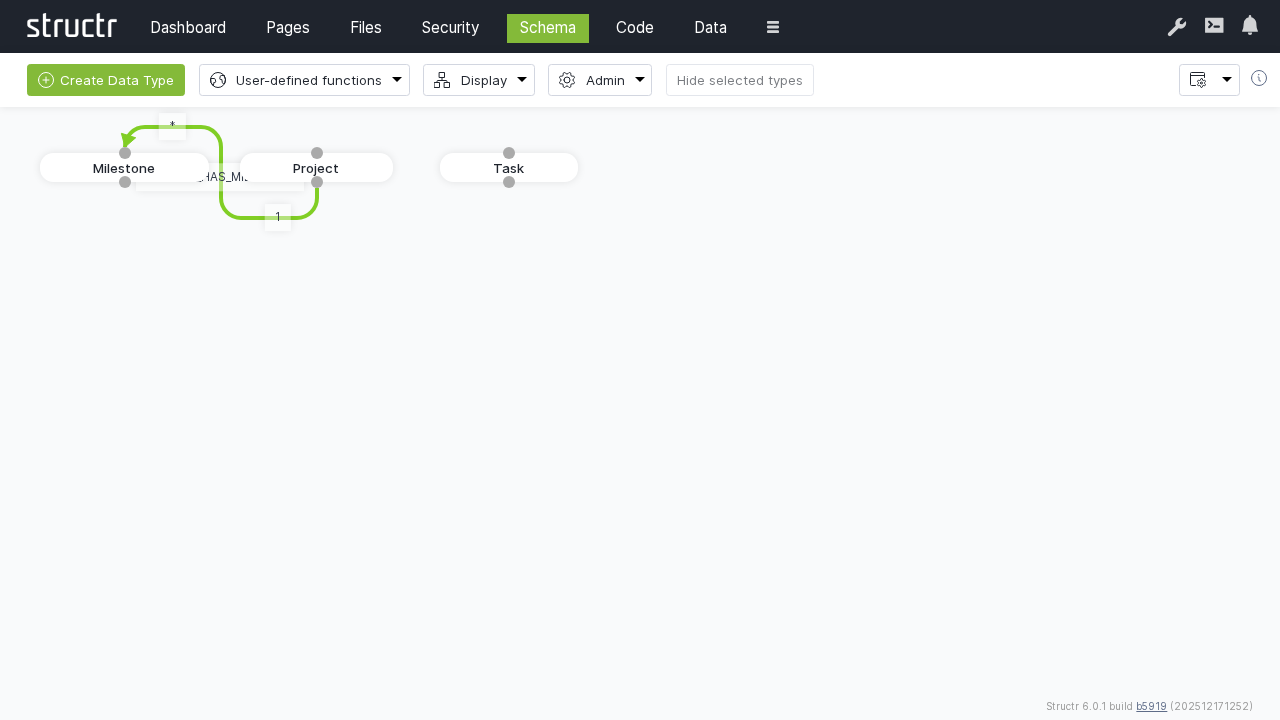This screenshot has height=720, width=1280.
Task: Open build b5919 link
Action: pyautogui.click(x=1151, y=706)
